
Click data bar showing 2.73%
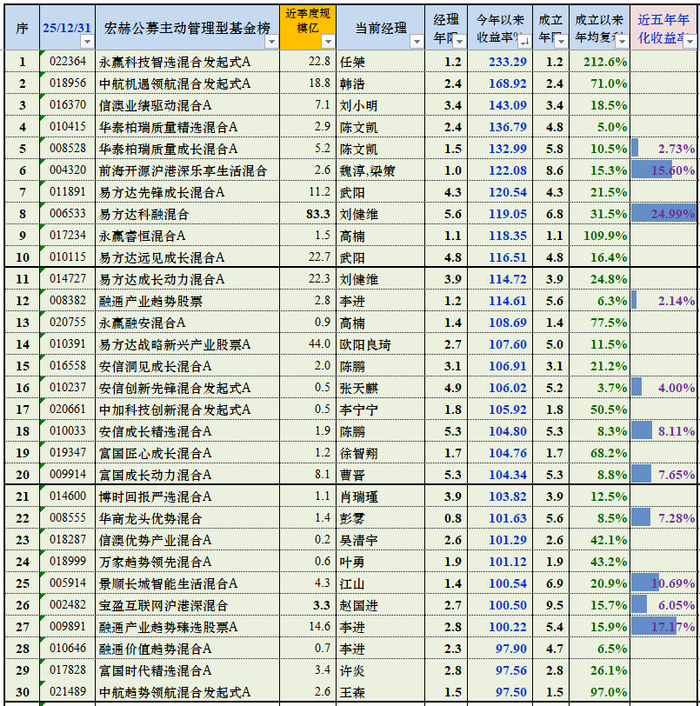[664, 149]
